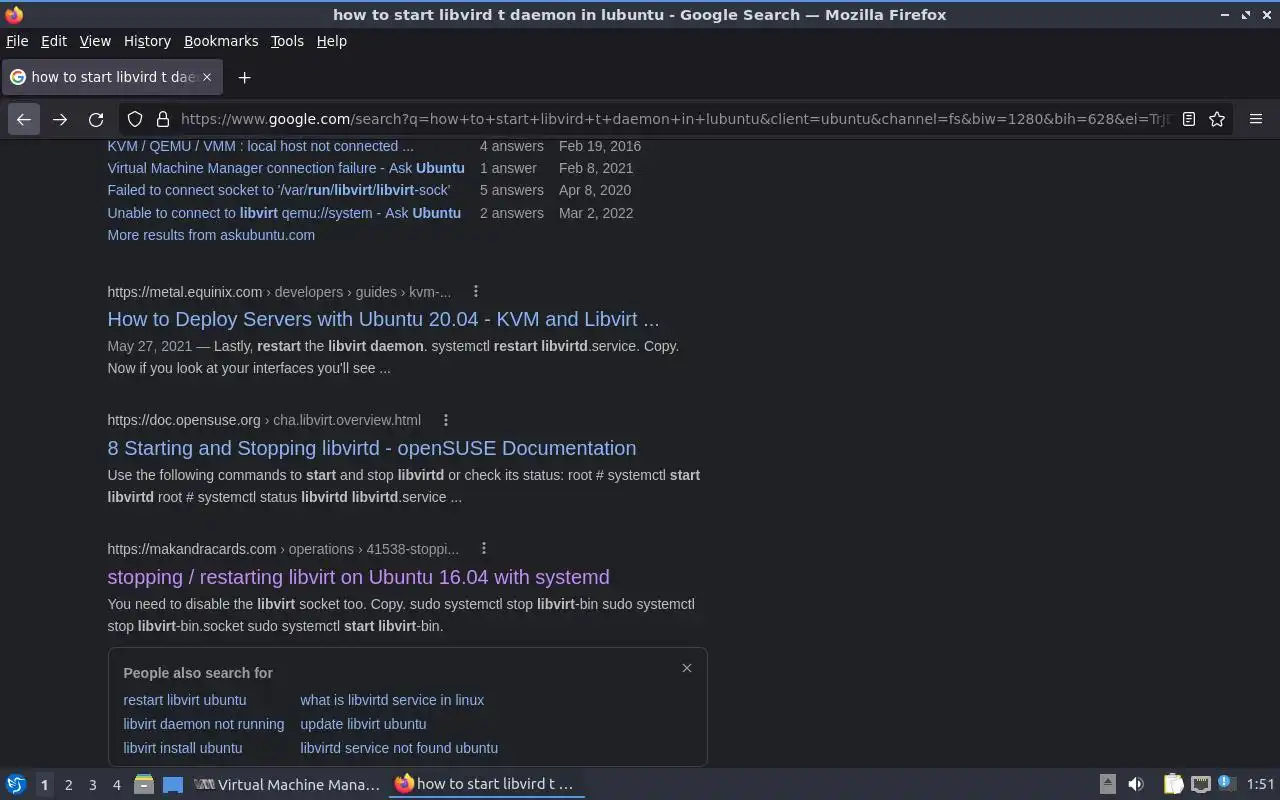Open the Lubuntu application menu
The height and width of the screenshot is (800, 1280).
pyautogui.click(x=15, y=785)
